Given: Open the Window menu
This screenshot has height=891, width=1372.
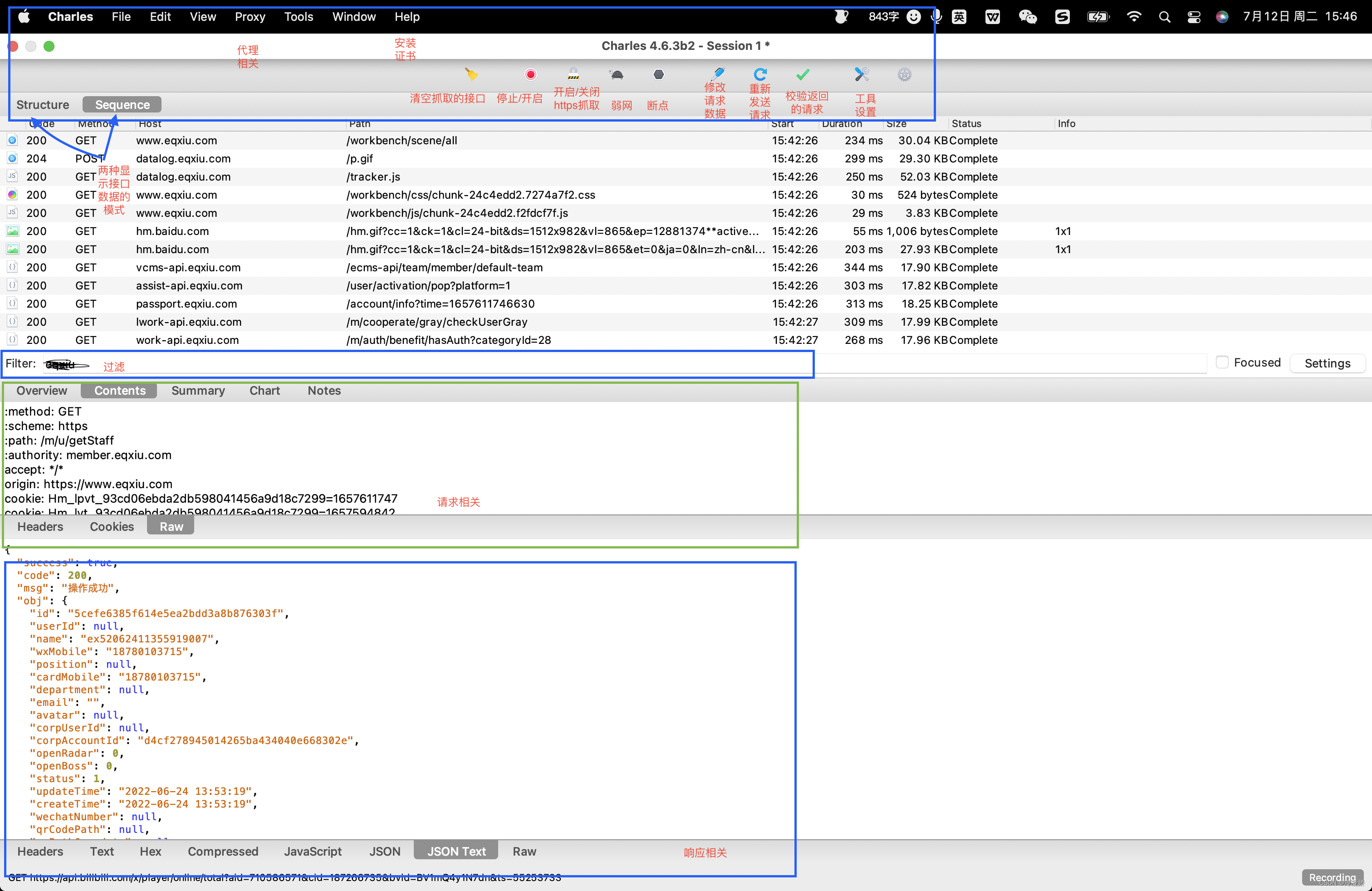Looking at the screenshot, I should point(353,17).
